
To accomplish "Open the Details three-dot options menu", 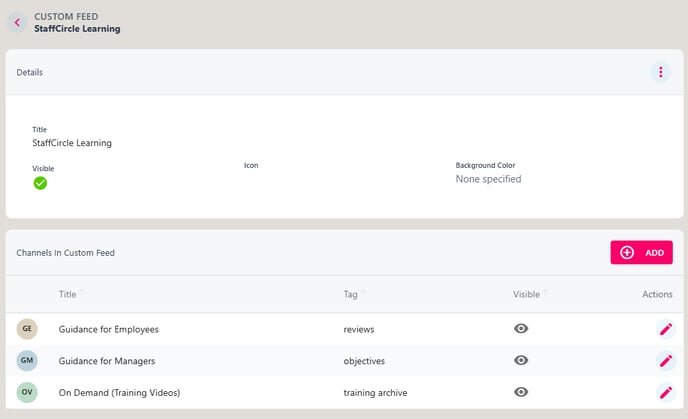I will click(x=660, y=72).
